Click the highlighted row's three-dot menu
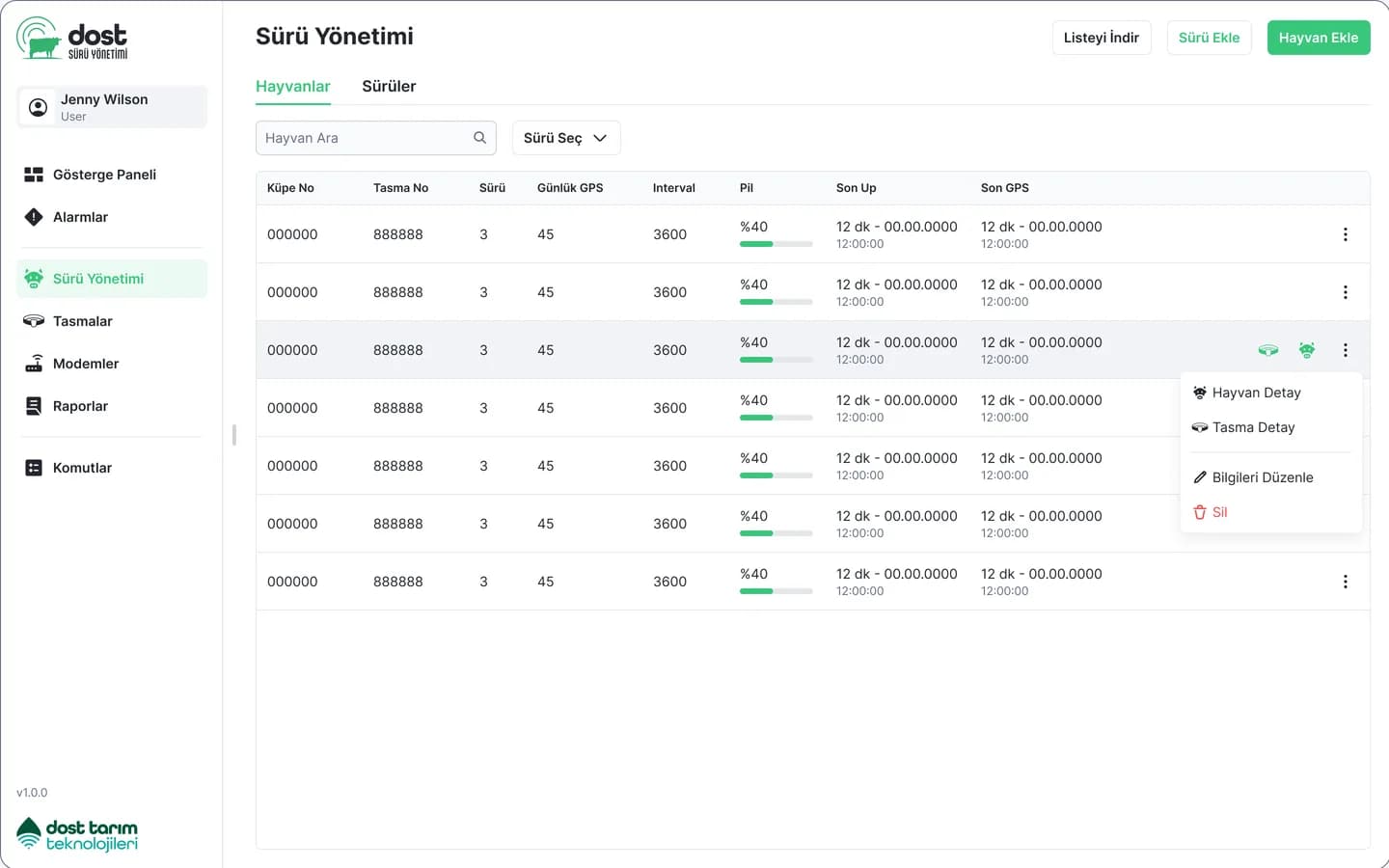Viewport: 1389px width, 868px height. tap(1346, 350)
